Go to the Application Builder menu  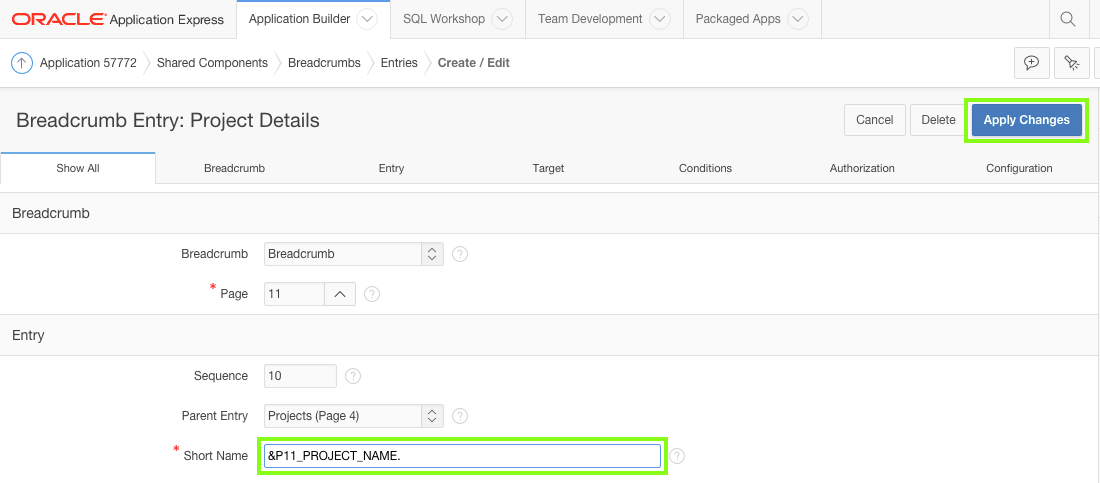tap(300, 19)
